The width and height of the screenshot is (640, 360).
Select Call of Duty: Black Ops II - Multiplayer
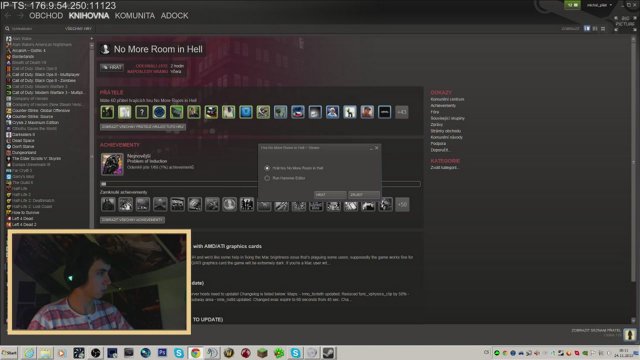46,75
